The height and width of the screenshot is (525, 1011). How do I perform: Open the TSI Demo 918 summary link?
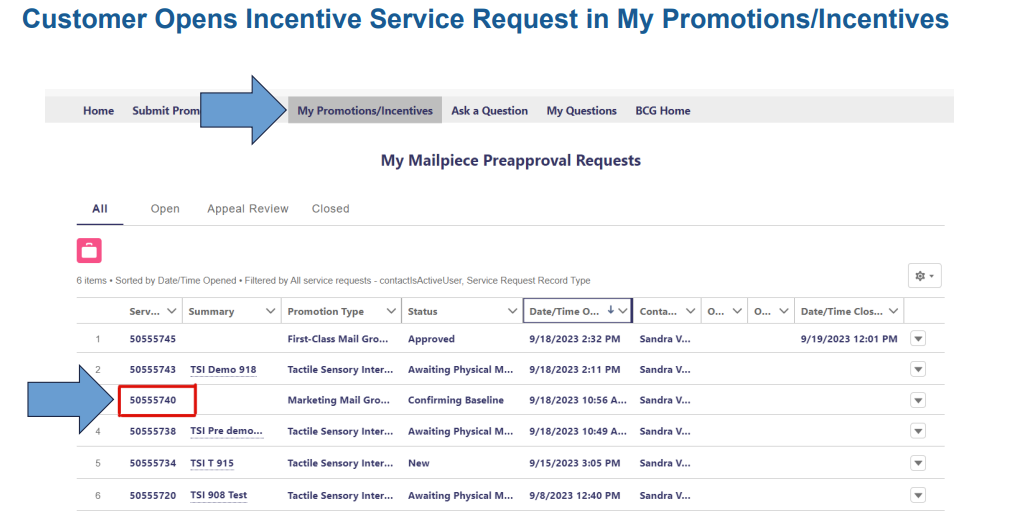coord(223,370)
